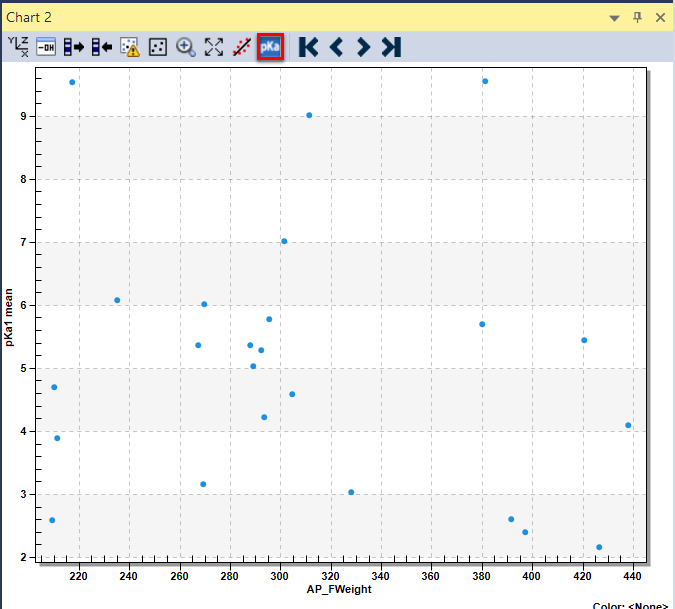Screen dimensions: 675x609
Task: Click the y-axis tick label 9
Action: click(23, 116)
